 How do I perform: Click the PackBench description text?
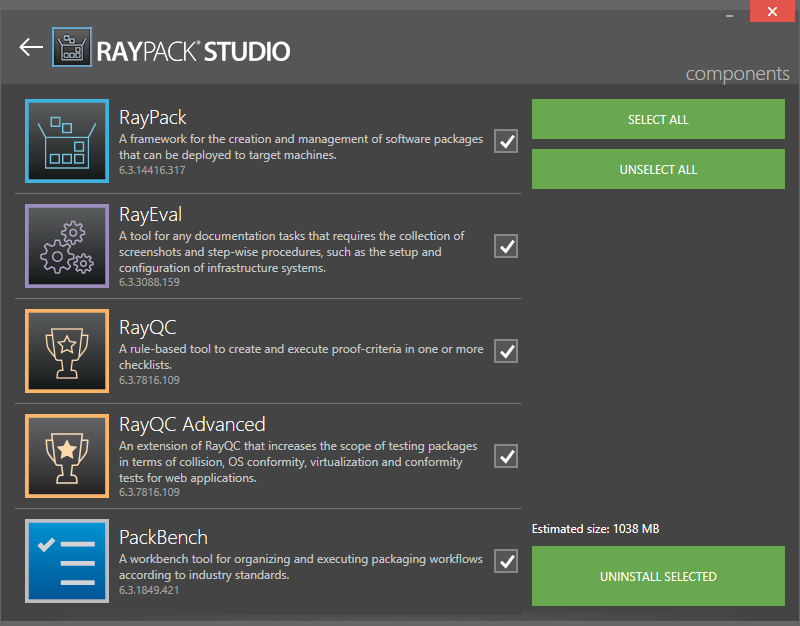[x=300, y=566]
